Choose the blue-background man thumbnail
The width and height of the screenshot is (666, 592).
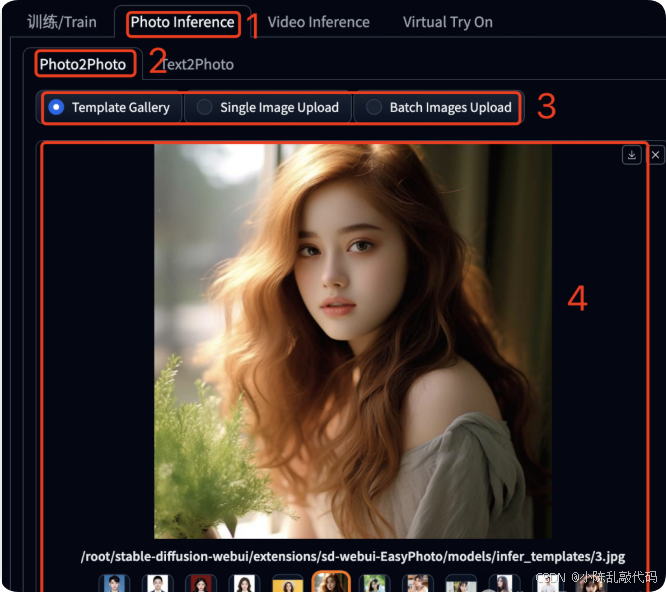(114, 583)
